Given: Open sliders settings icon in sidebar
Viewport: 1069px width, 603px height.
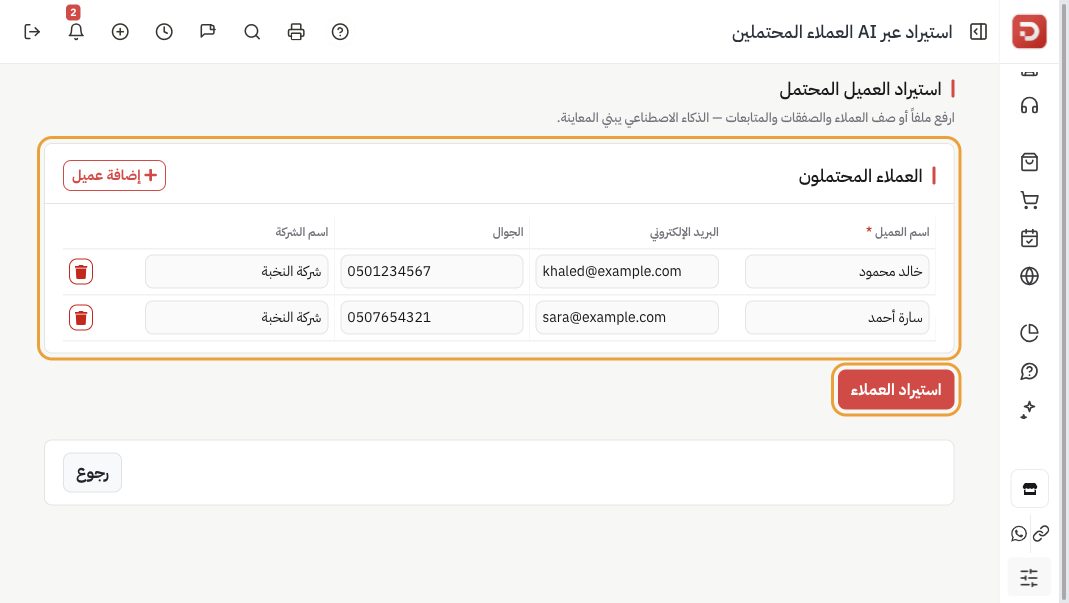Looking at the screenshot, I should [1029, 578].
